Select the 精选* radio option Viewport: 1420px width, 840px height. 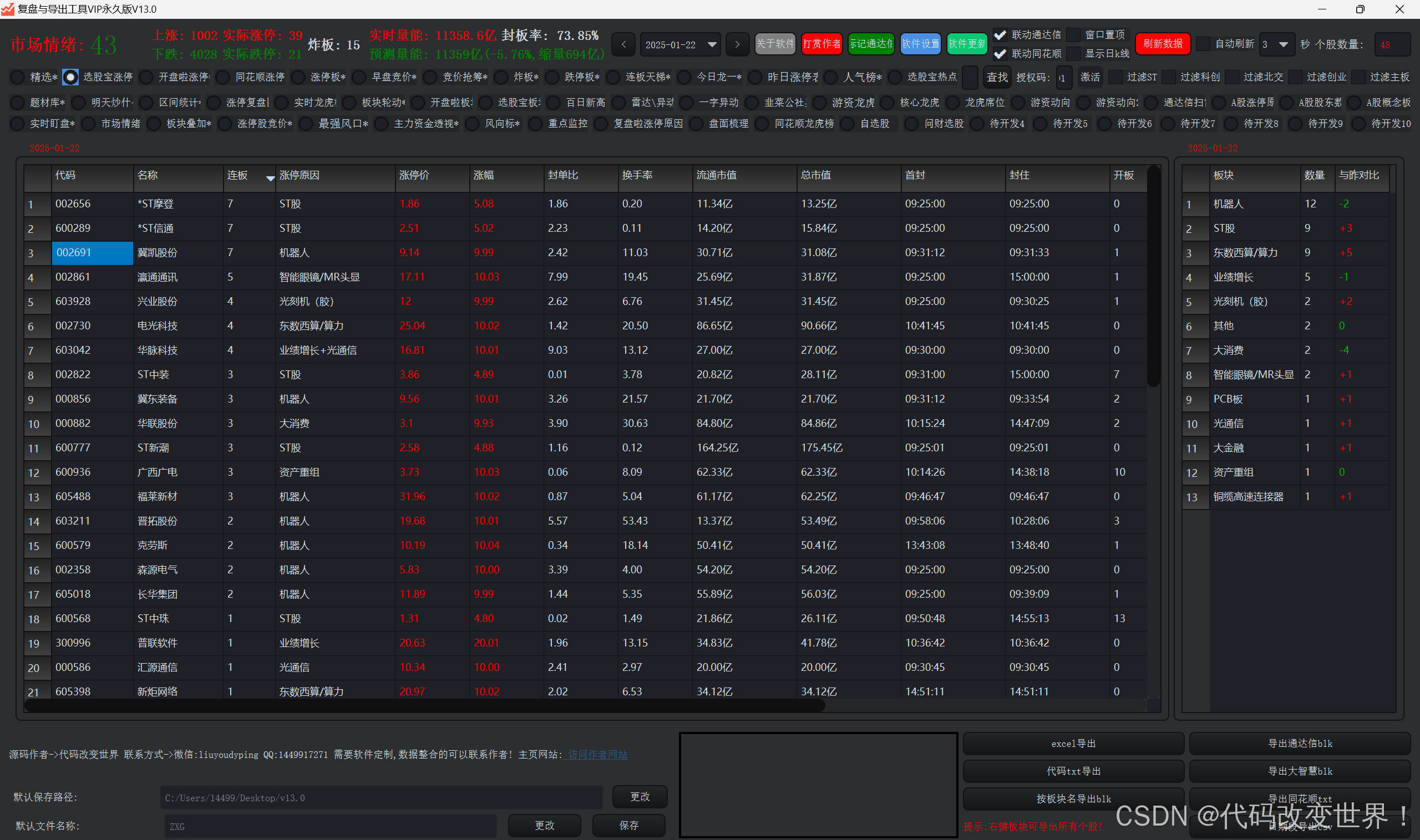(x=18, y=77)
